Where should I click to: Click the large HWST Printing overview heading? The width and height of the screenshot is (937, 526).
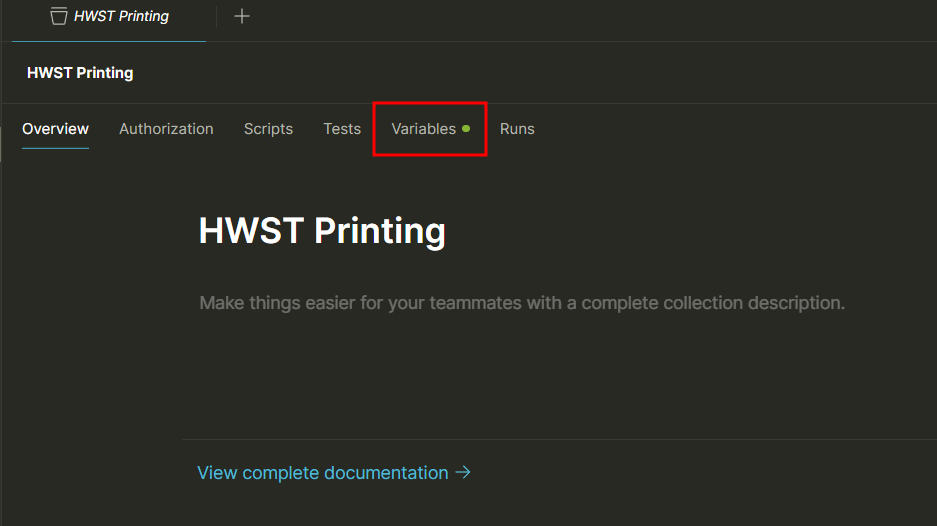(x=322, y=231)
